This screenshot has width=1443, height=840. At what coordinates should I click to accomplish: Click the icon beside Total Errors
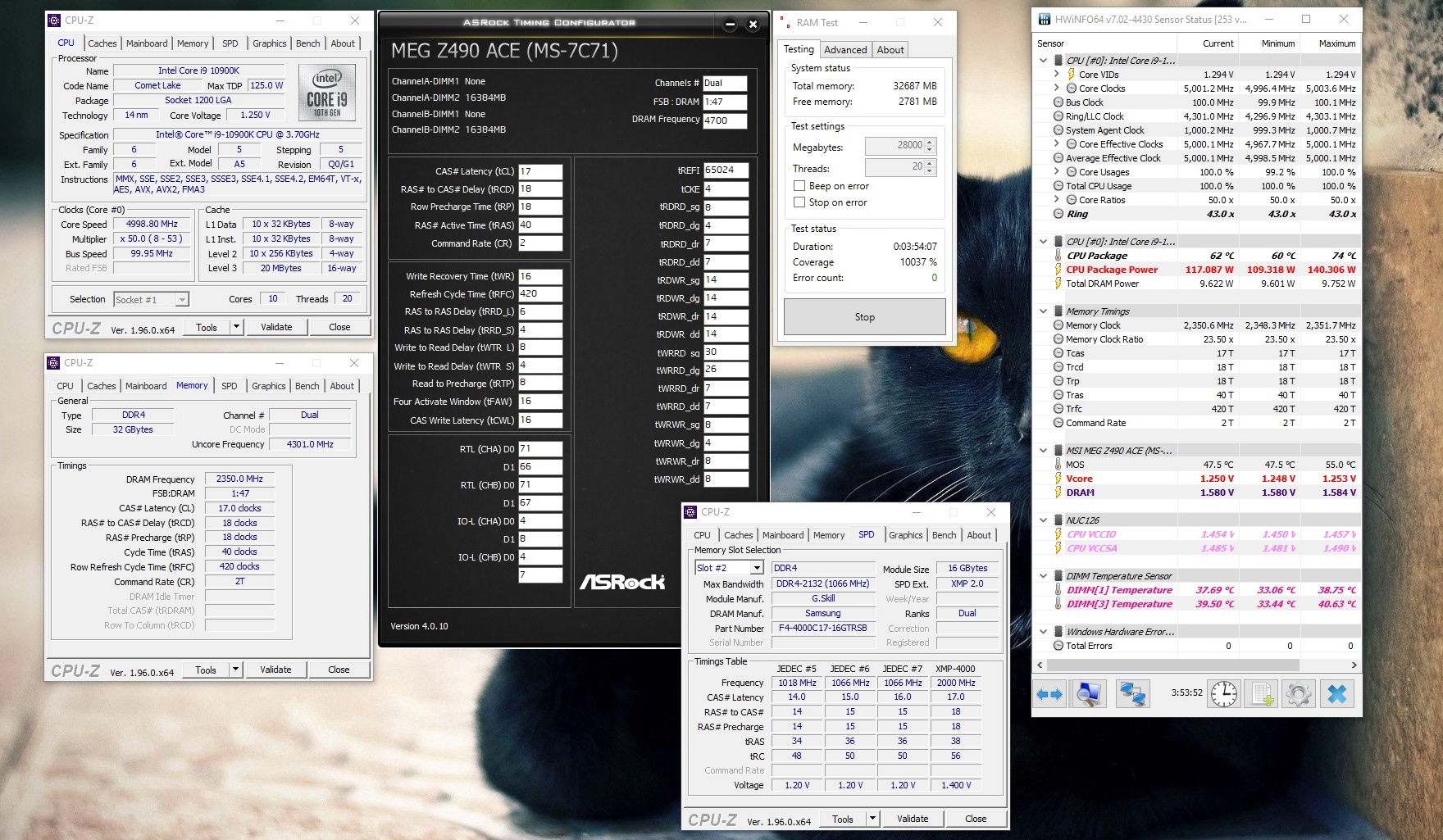tap(1058, 646)
